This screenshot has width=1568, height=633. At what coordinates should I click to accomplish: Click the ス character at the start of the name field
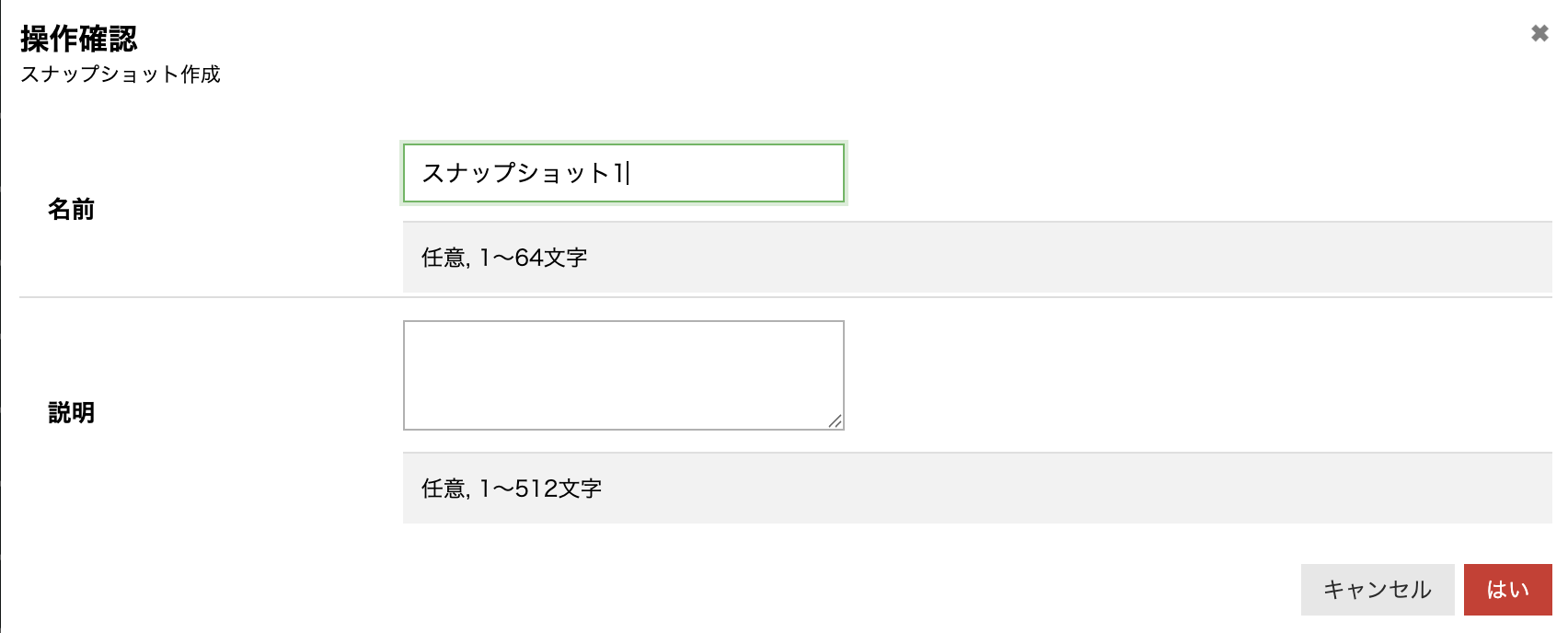click(x=433, y=173)
